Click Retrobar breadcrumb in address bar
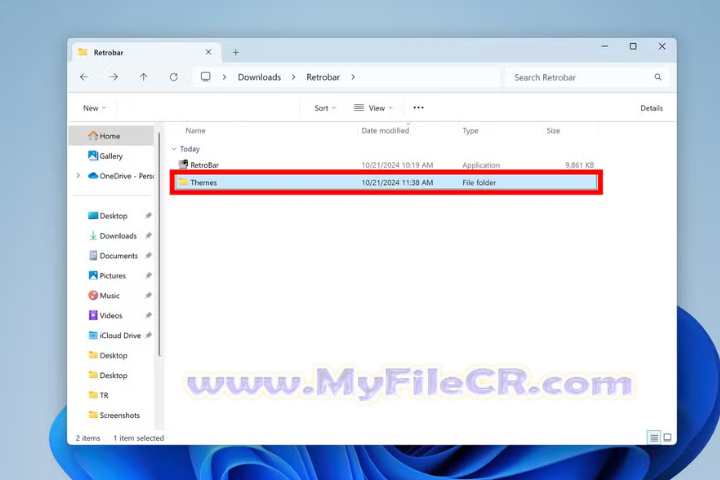Screen dimensions: 720x480 pos(323,77)
